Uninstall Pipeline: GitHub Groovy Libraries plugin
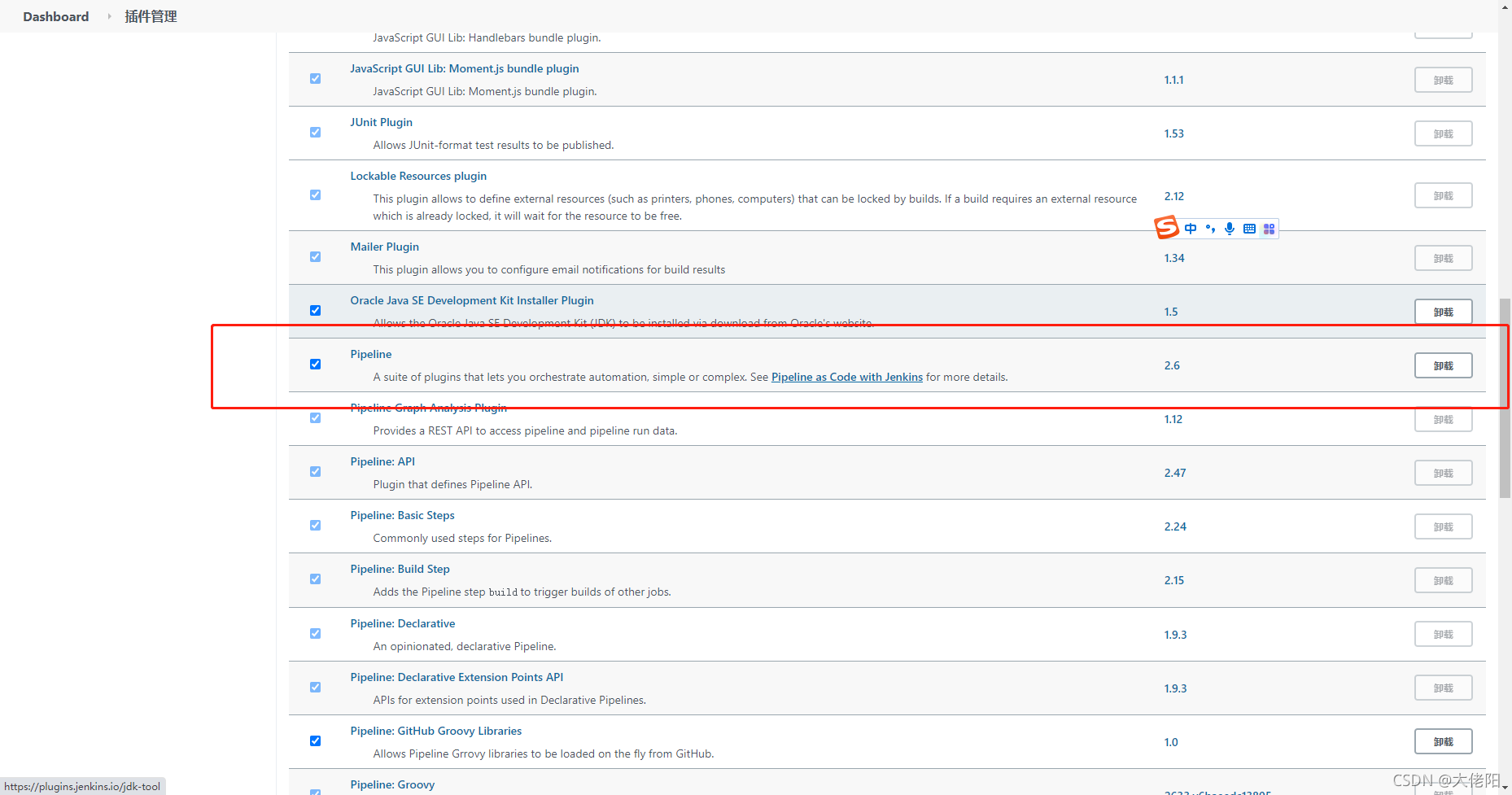Viewport: 1512px width, 795px height. [x=1444, y=741]
